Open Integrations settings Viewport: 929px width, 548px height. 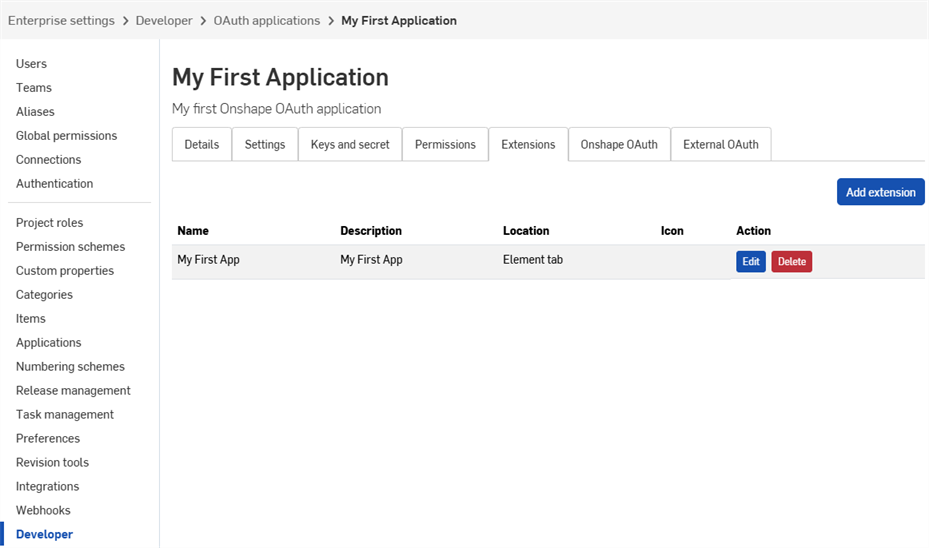(x=47, y=486)
